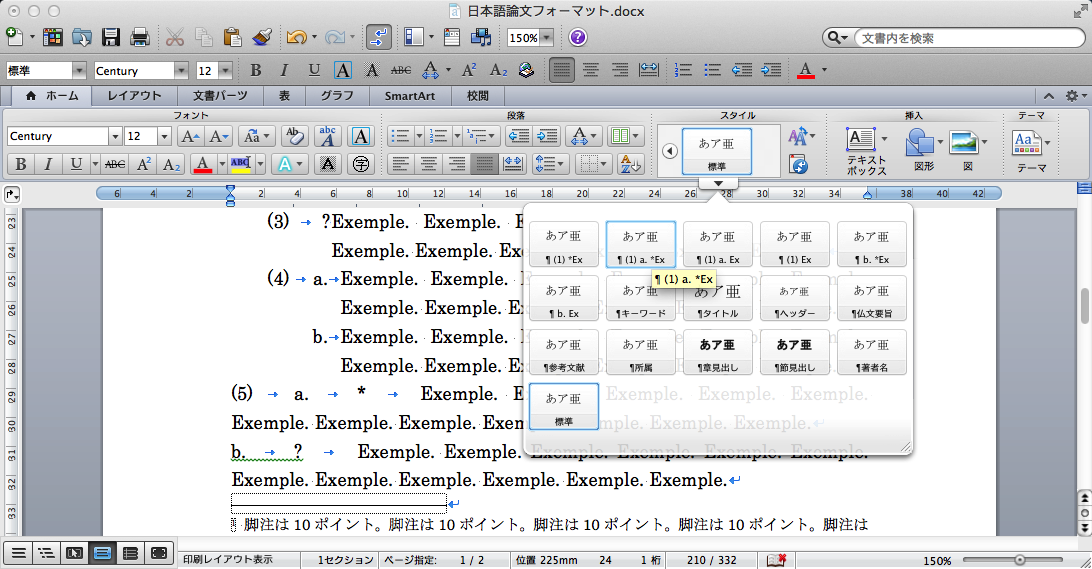Click the increase indent icon in ribbon
This screenshot has height=569, width=1092.
[x=547, y=136]
